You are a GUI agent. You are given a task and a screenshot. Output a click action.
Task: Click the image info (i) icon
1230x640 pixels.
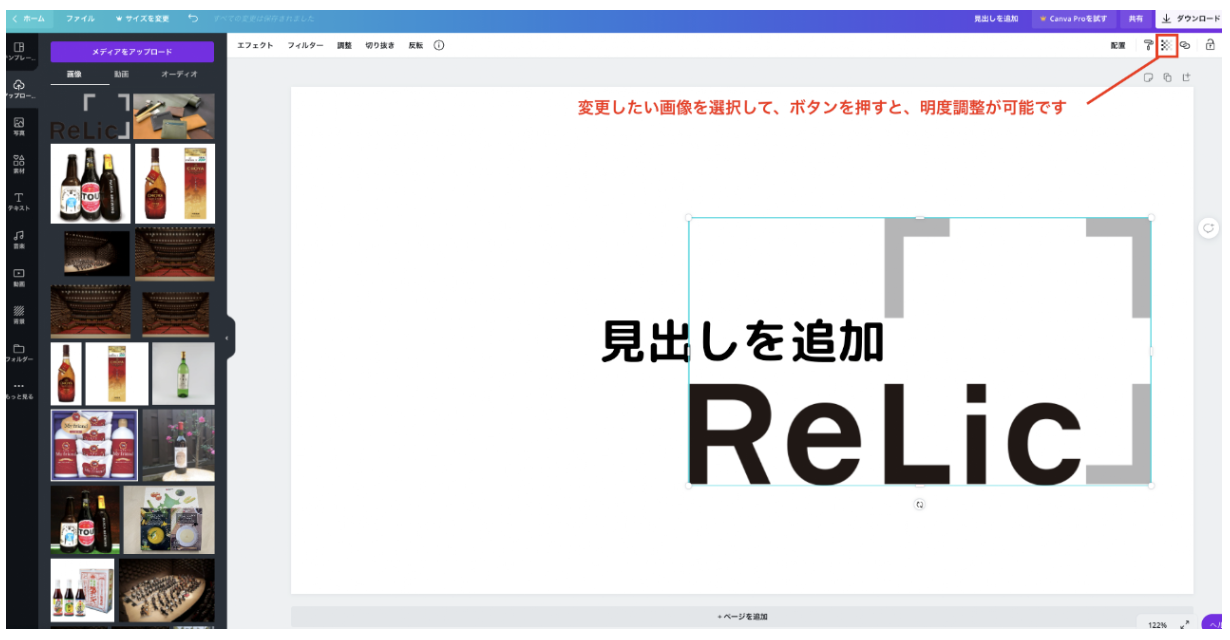click(x=439, y=45)
